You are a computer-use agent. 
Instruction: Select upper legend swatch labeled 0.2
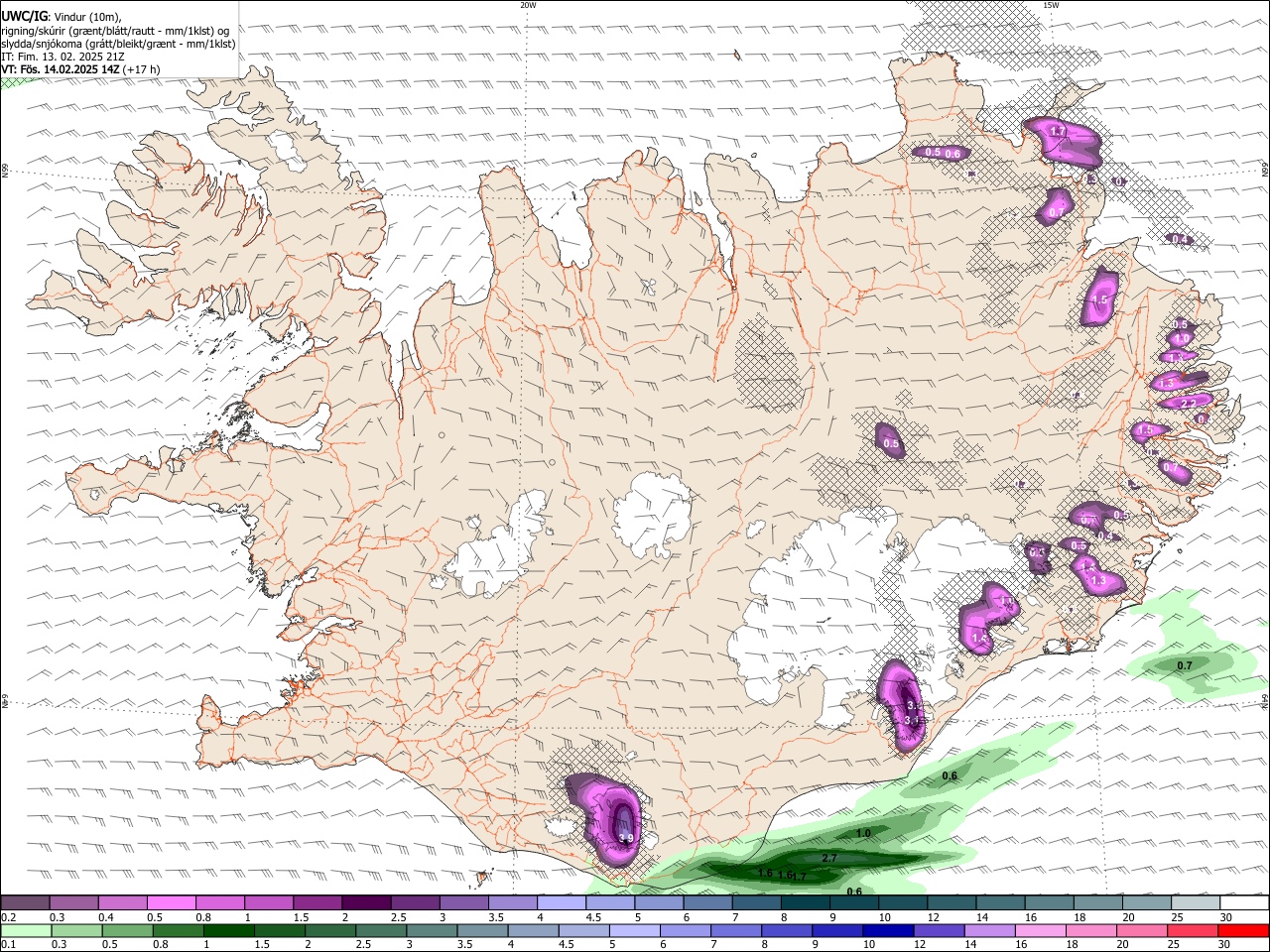(25, 903)
